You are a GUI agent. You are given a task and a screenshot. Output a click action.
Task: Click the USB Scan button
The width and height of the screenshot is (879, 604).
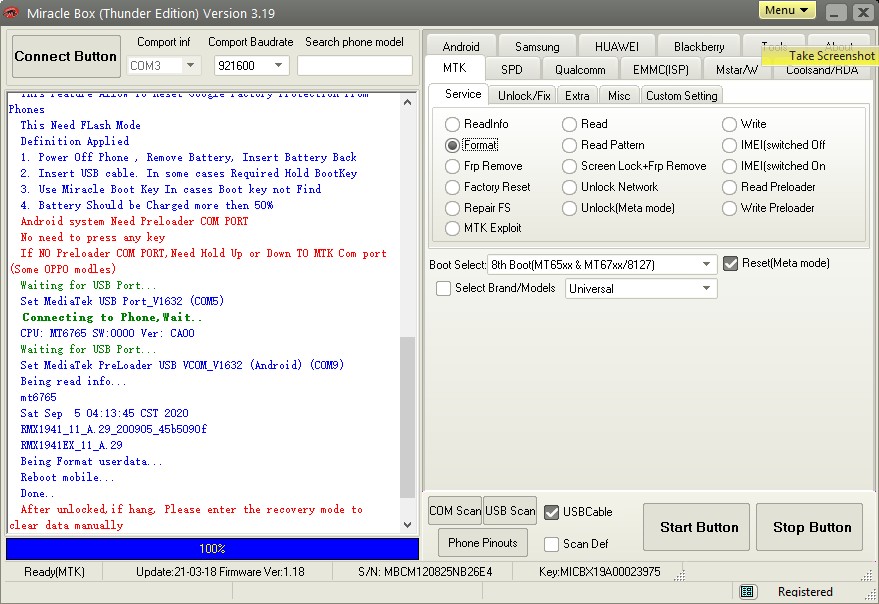coord(510,511)
